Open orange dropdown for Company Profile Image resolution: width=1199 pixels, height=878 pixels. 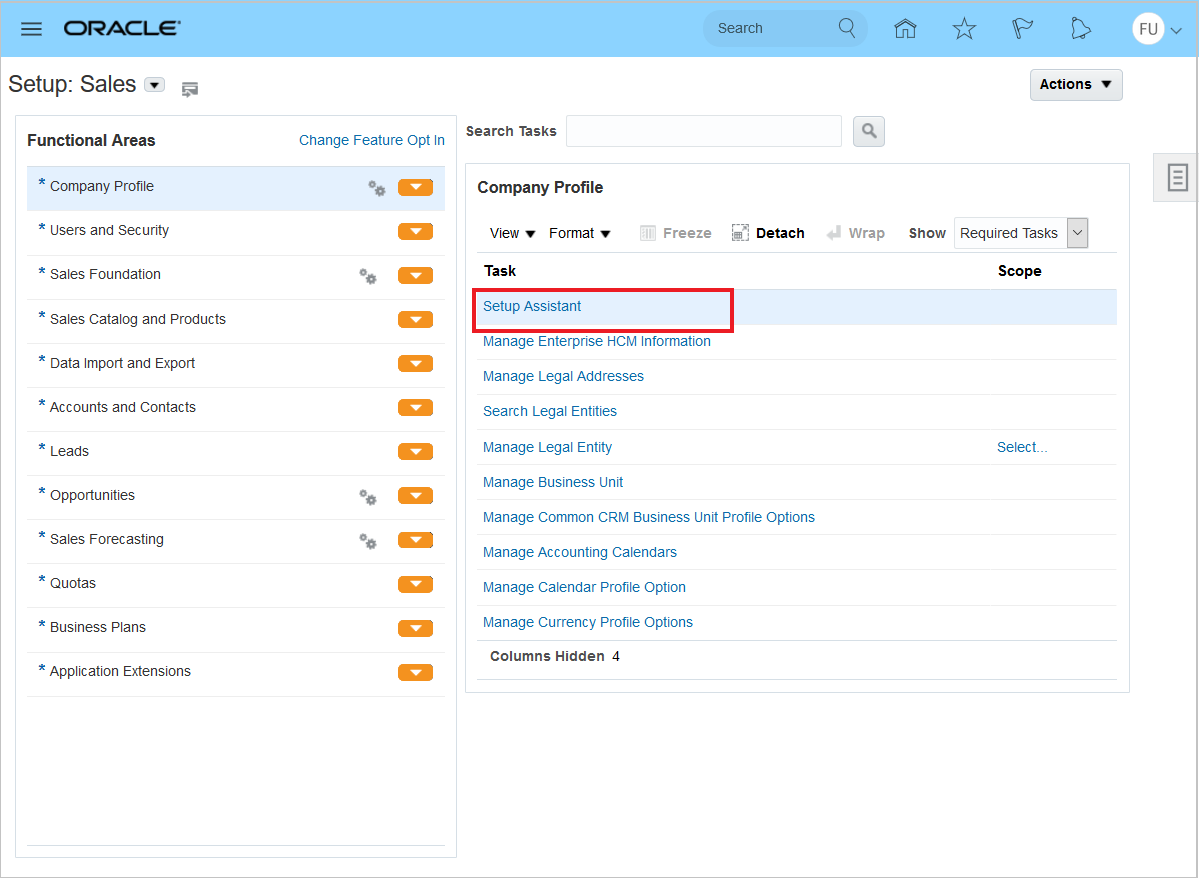pos(415,187)
